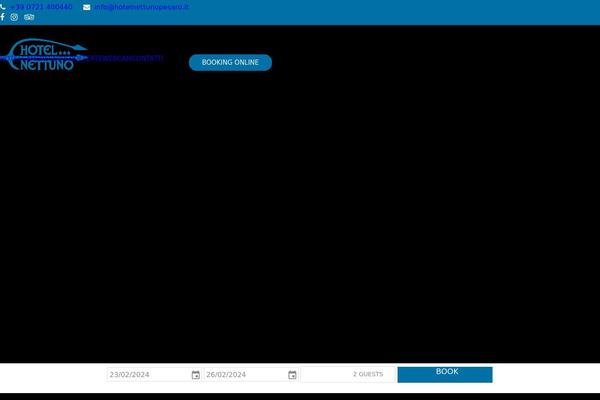The image size is (600, 400).
Task: Select the check-in date field 23/02/2024
Action: coord(154,374)
